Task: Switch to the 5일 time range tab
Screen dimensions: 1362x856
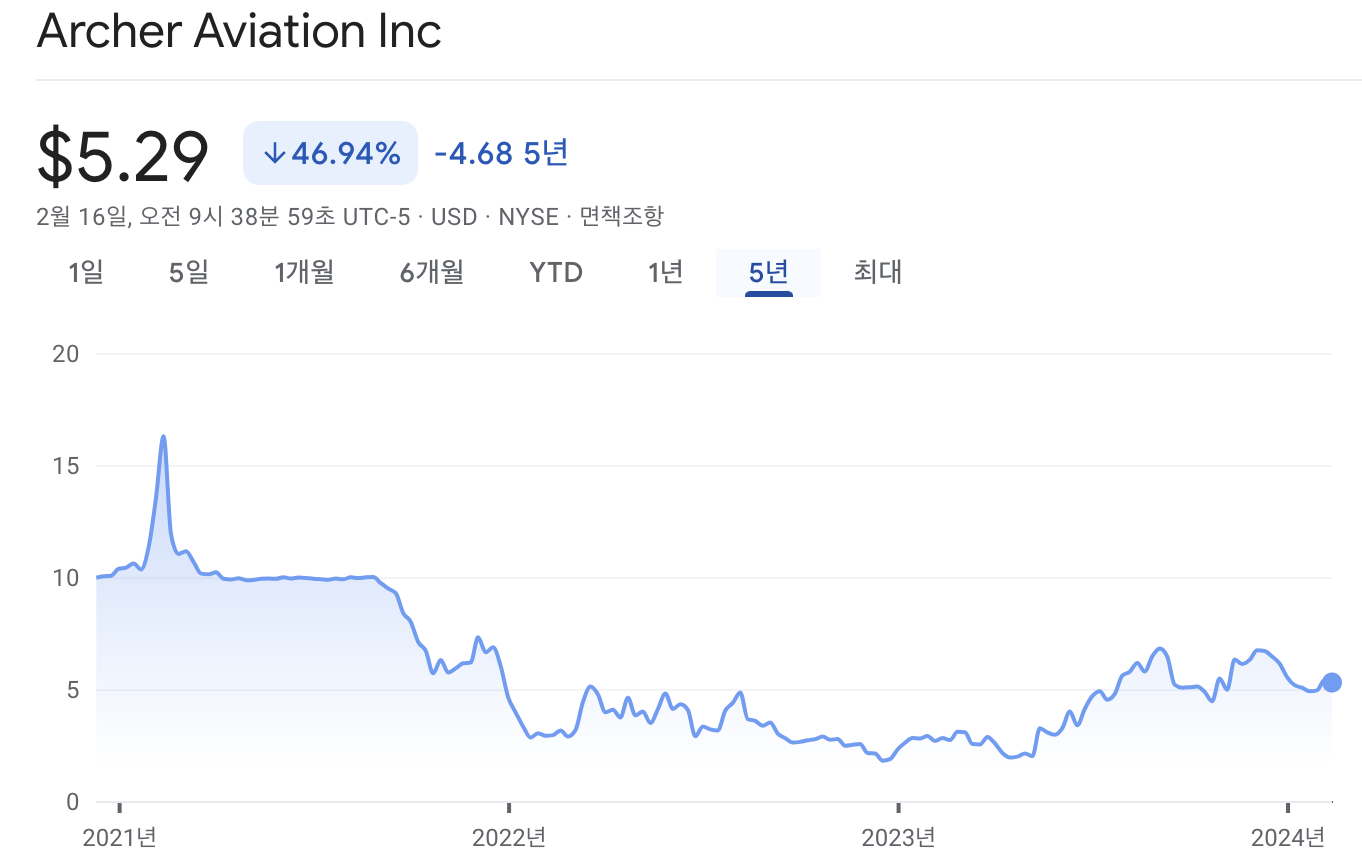Action: tap(187, 272)
